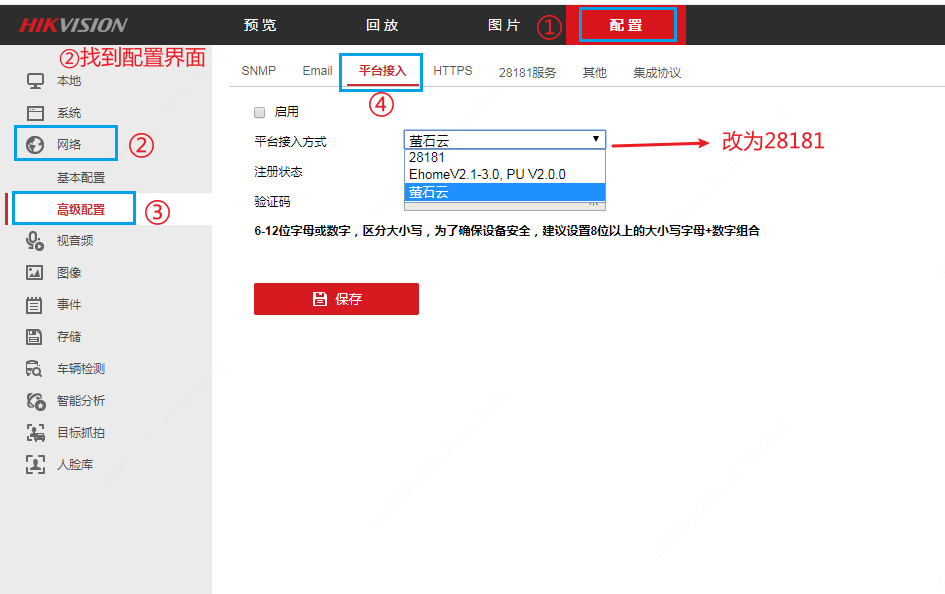945x594 pixels.
Task: Select the 平台接入 tab
Action: 383,71
